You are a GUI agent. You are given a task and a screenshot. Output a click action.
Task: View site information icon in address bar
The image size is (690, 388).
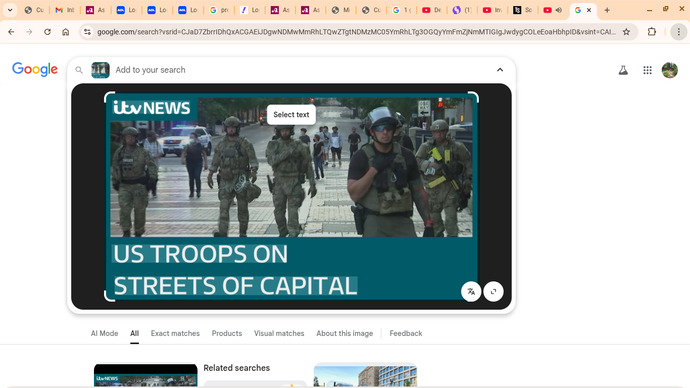pos(88,32)
